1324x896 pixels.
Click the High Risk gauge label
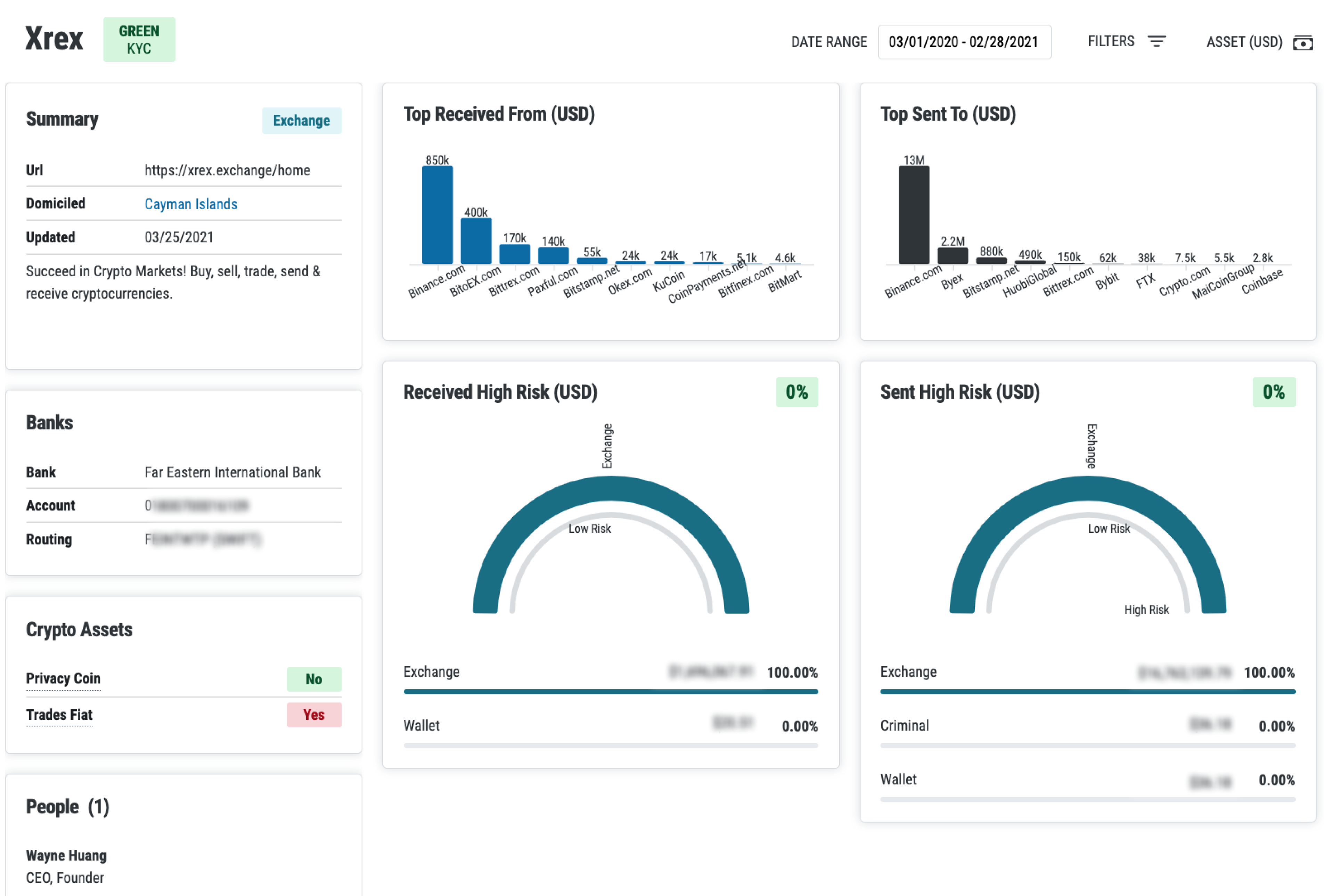click(x=1146, y=610)
